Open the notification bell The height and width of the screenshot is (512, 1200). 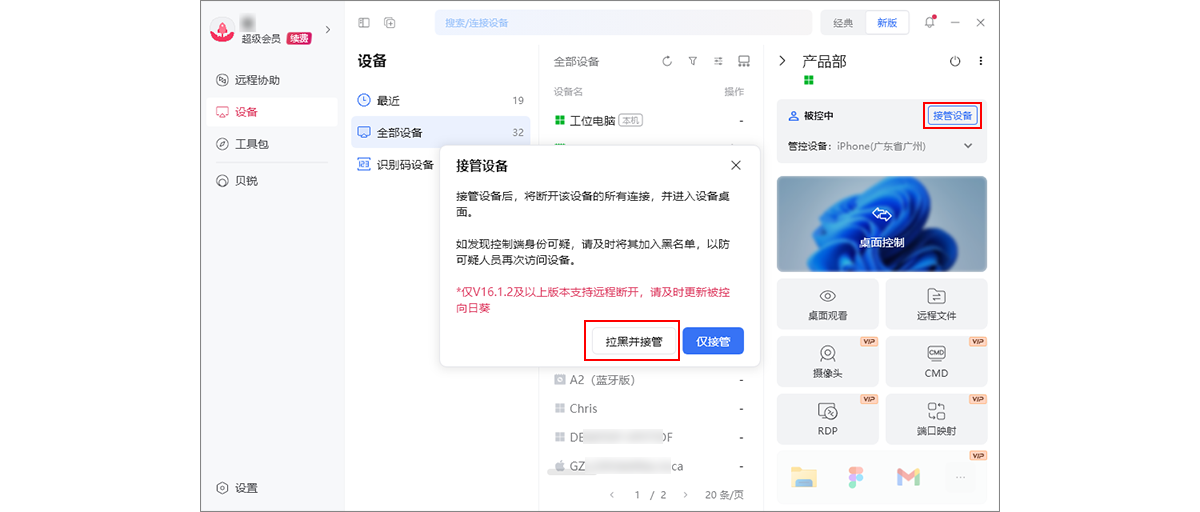[x=930, y=22]
